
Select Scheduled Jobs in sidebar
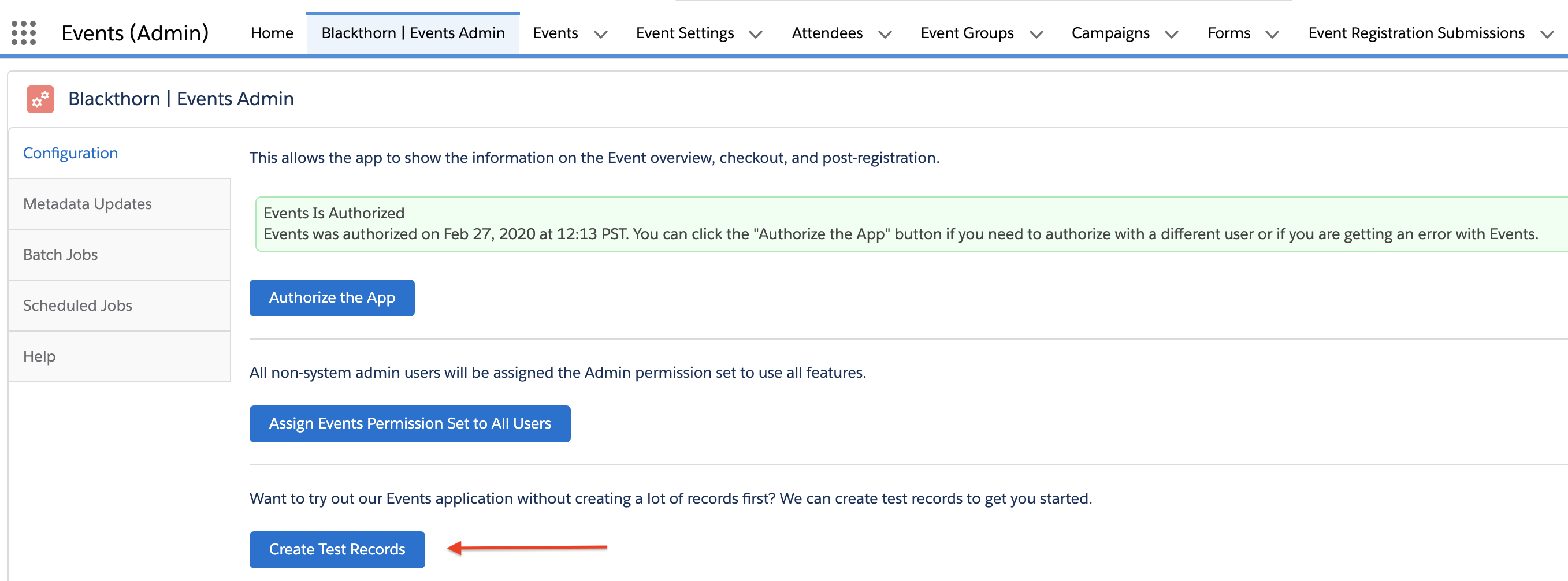tap(77, 306)
